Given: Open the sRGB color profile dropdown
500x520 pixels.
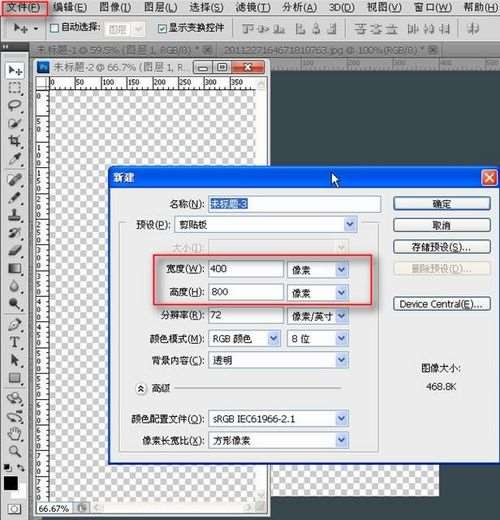Looking at the screenshot, I should [x=341, y=419].
